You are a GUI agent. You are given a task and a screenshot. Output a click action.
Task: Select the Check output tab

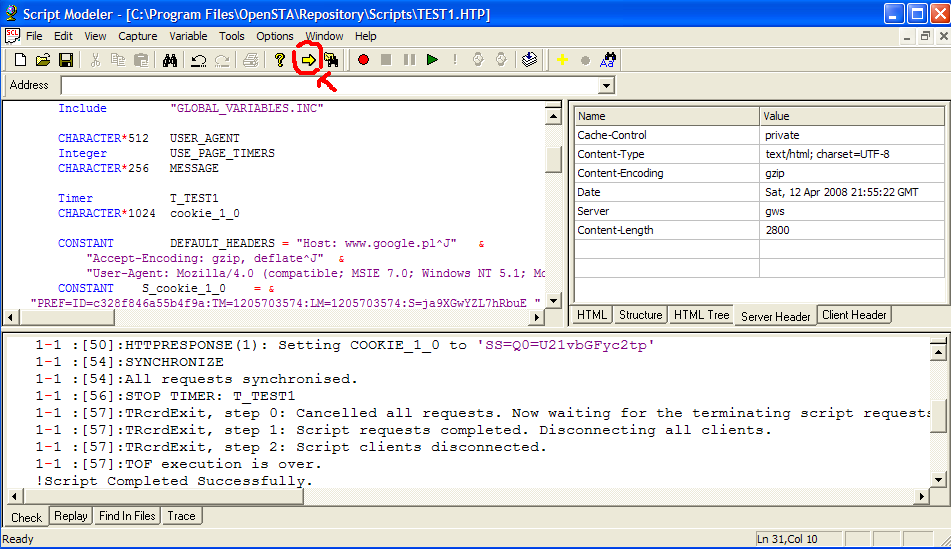tap(27, 517)
